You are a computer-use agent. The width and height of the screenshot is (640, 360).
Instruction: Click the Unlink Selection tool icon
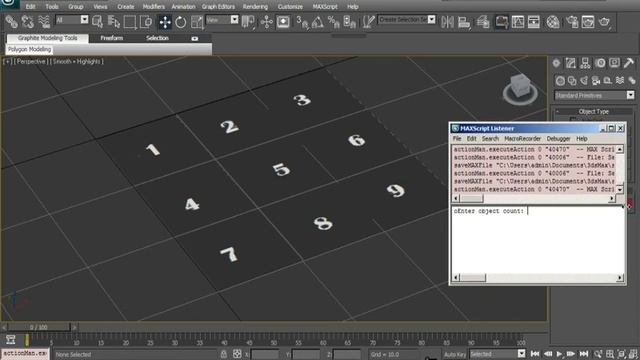(x=28, y=21)
